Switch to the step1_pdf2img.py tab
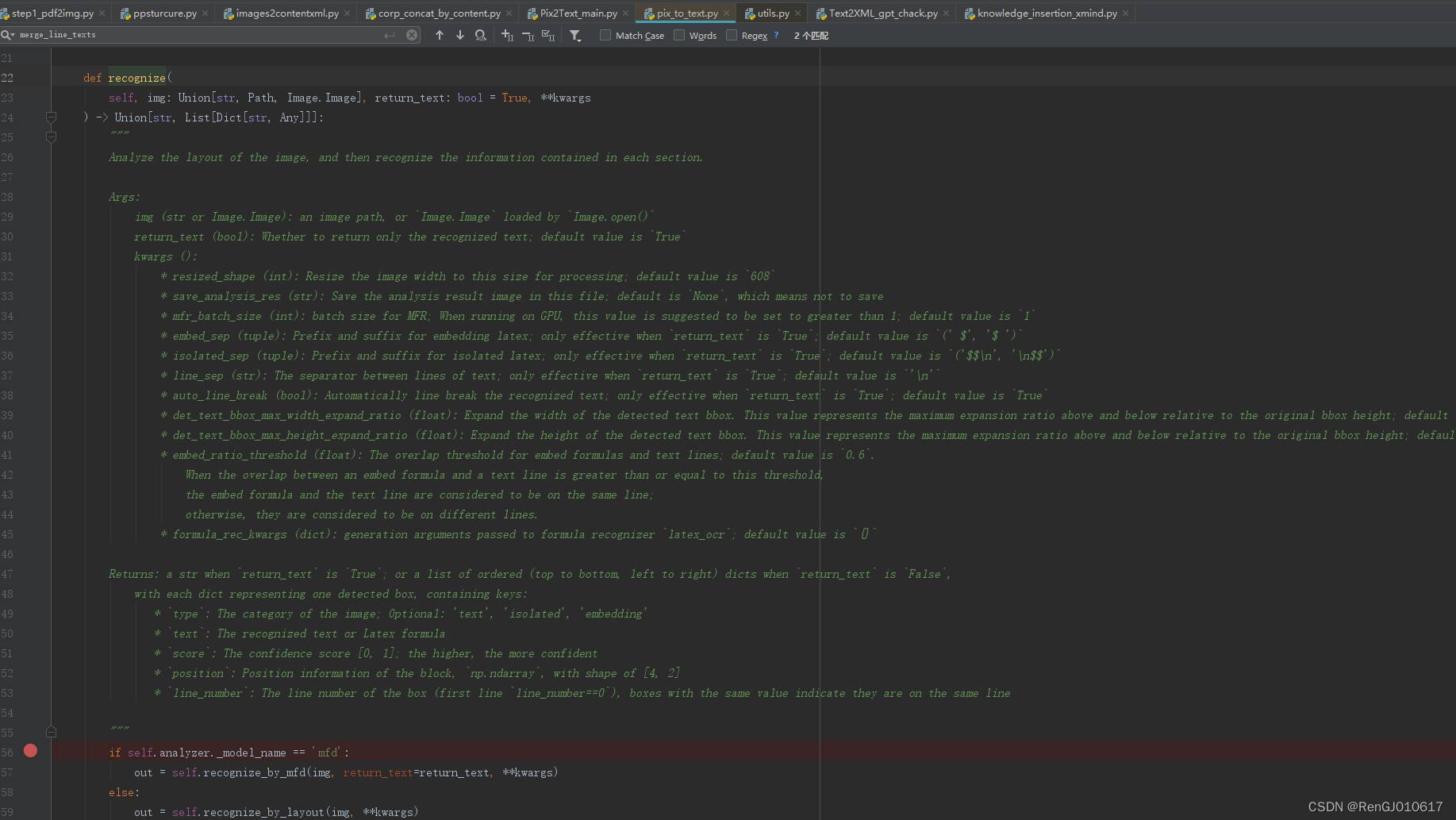The width and height of the screenshot is (1456, 820). pos(52,13)
